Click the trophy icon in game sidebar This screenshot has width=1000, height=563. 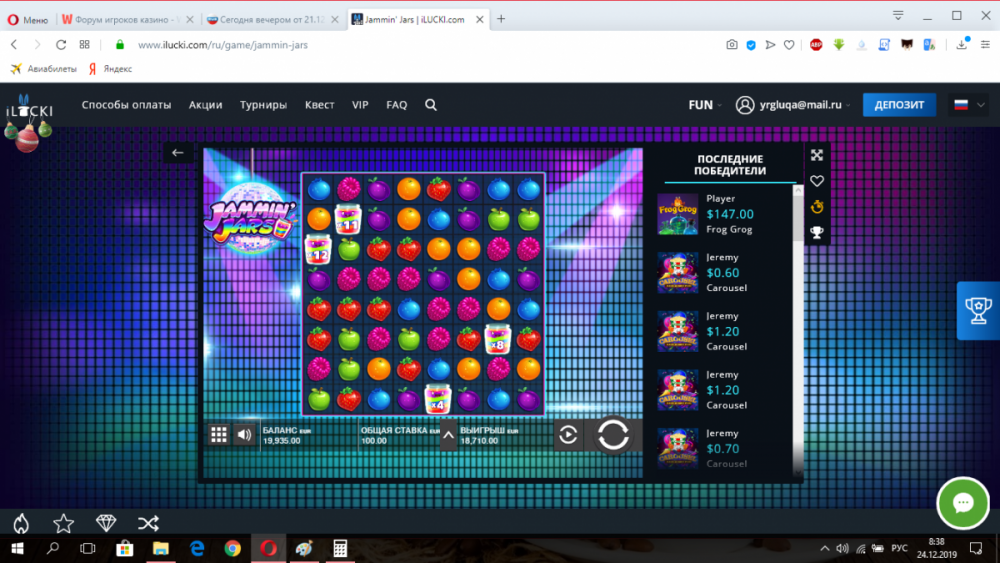point(817,233)
